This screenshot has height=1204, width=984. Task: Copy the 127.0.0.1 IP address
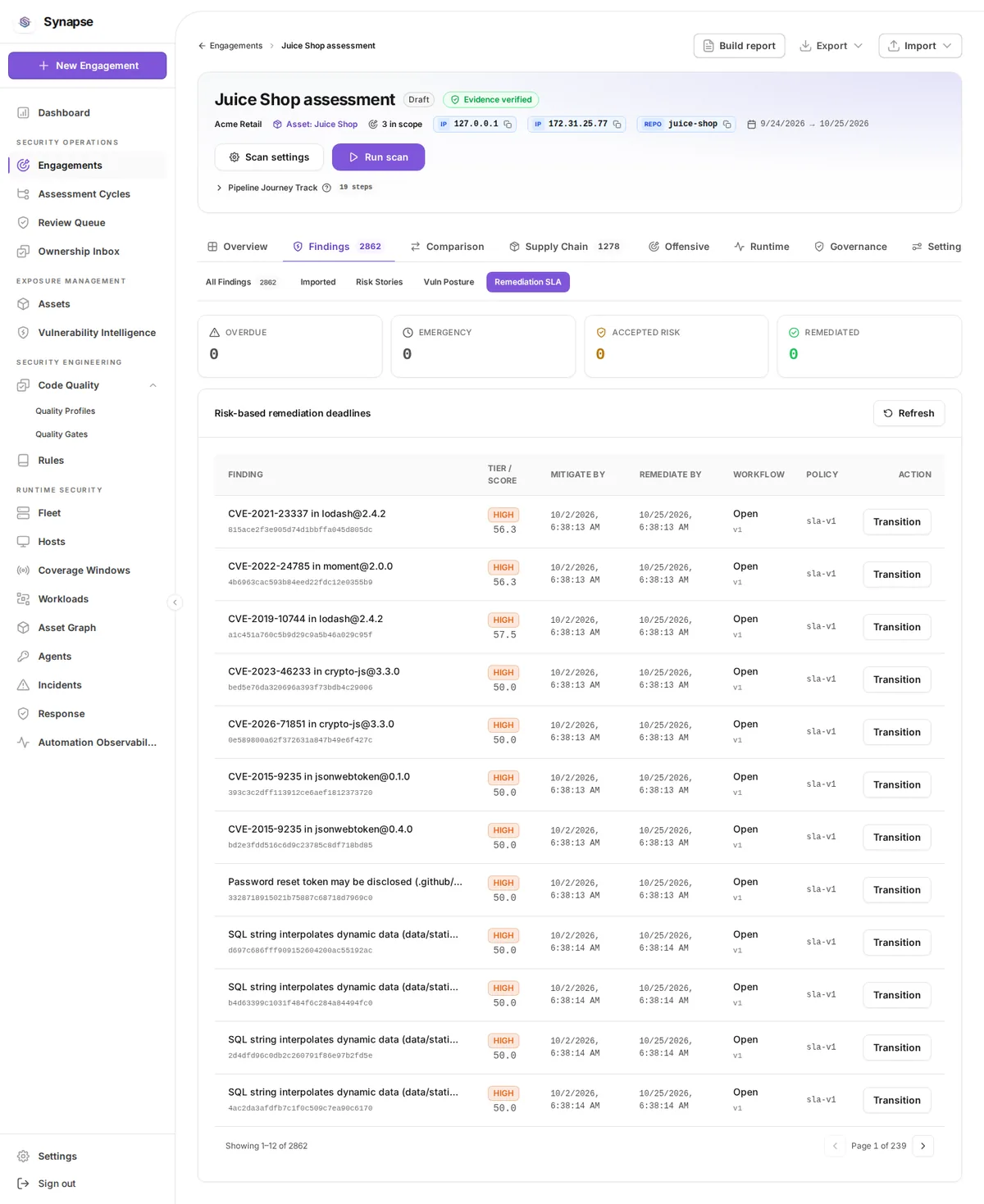[508, 125]
